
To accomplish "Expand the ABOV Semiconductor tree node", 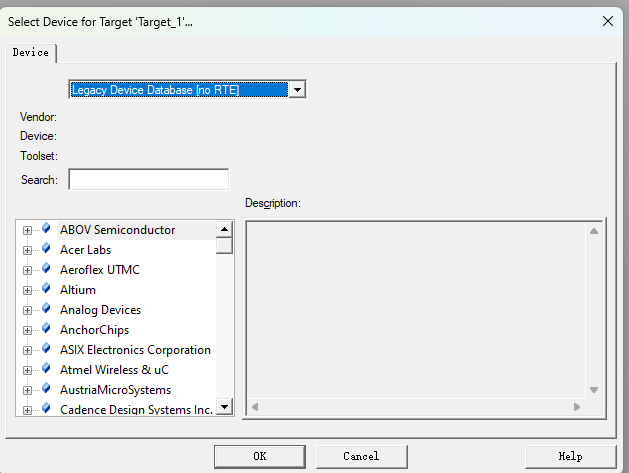I will click(x=27, y=230).
